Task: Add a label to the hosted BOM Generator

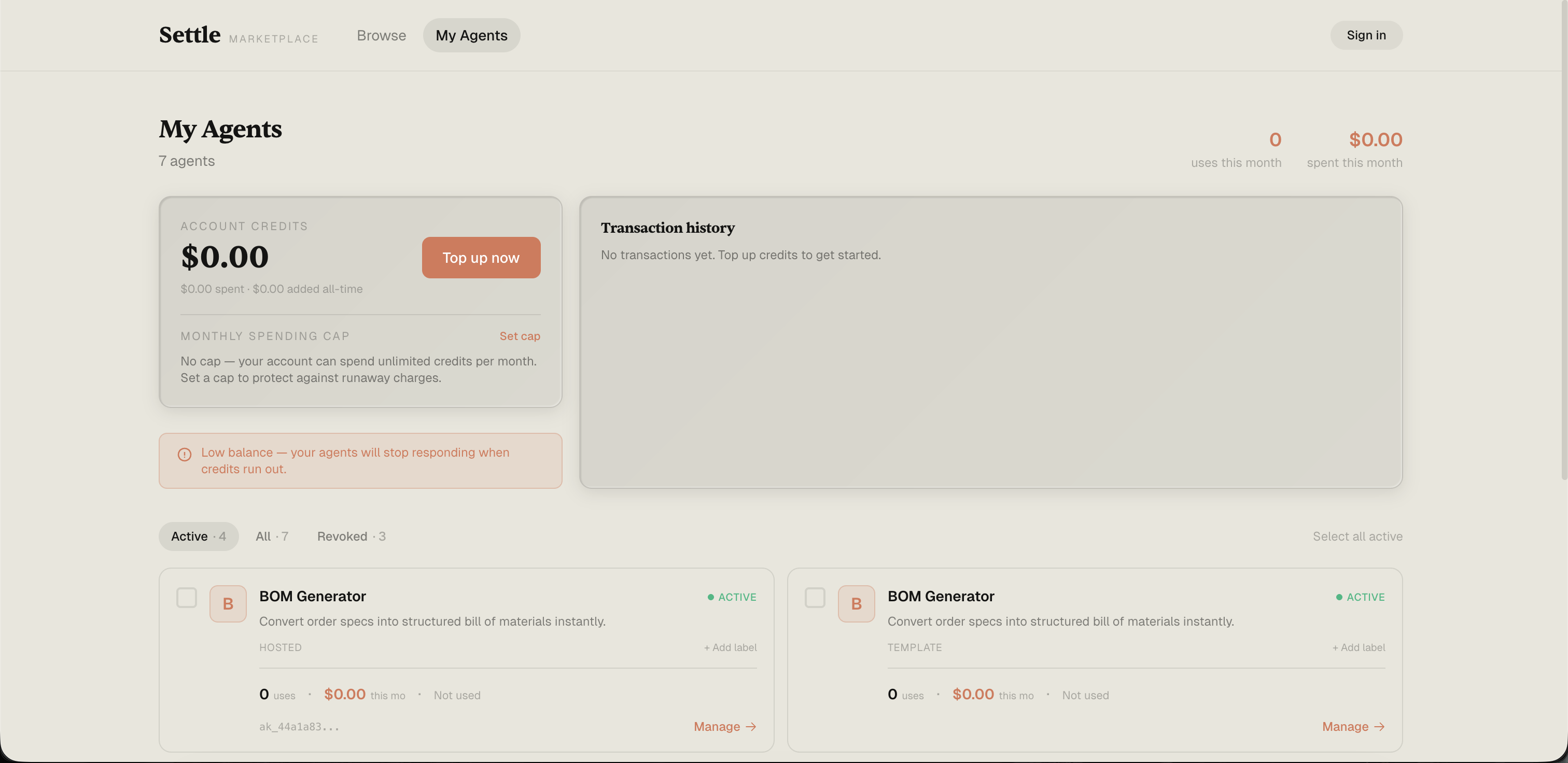Action: coord(730,647)
